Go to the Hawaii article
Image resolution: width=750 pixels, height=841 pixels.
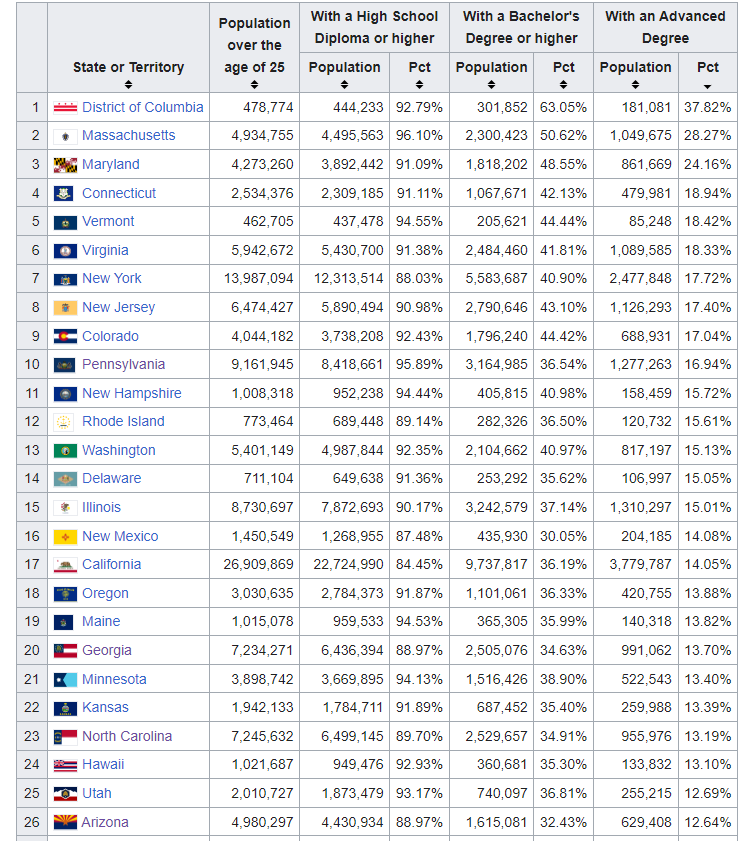[x=103, y=764]
